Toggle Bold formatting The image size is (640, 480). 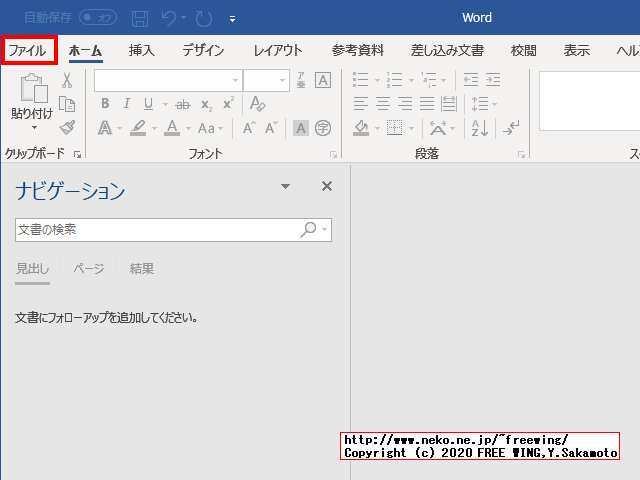pyautogui.click(x=105, y=104)
